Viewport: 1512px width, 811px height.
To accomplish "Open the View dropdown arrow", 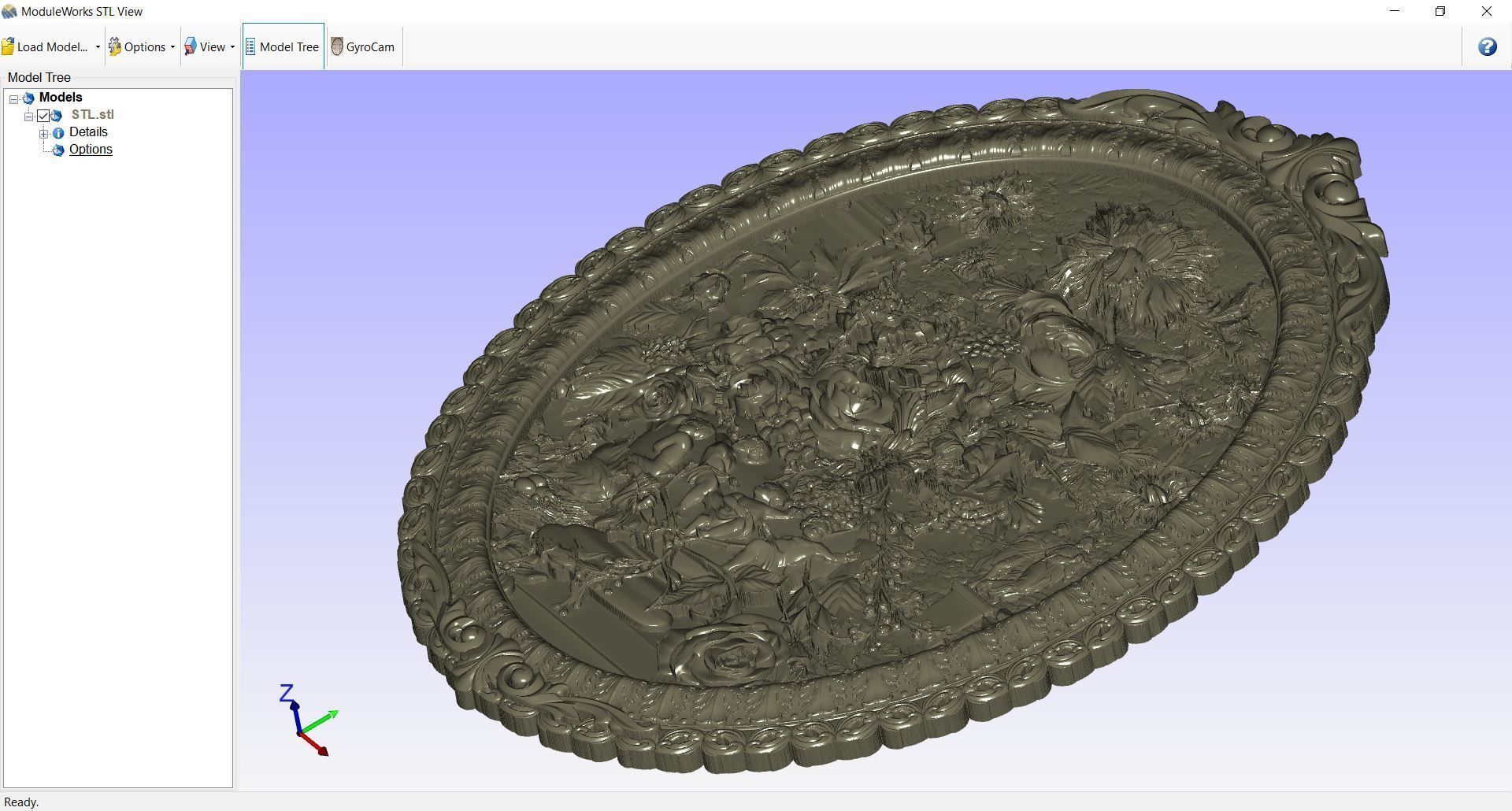I will pos(232,47).
